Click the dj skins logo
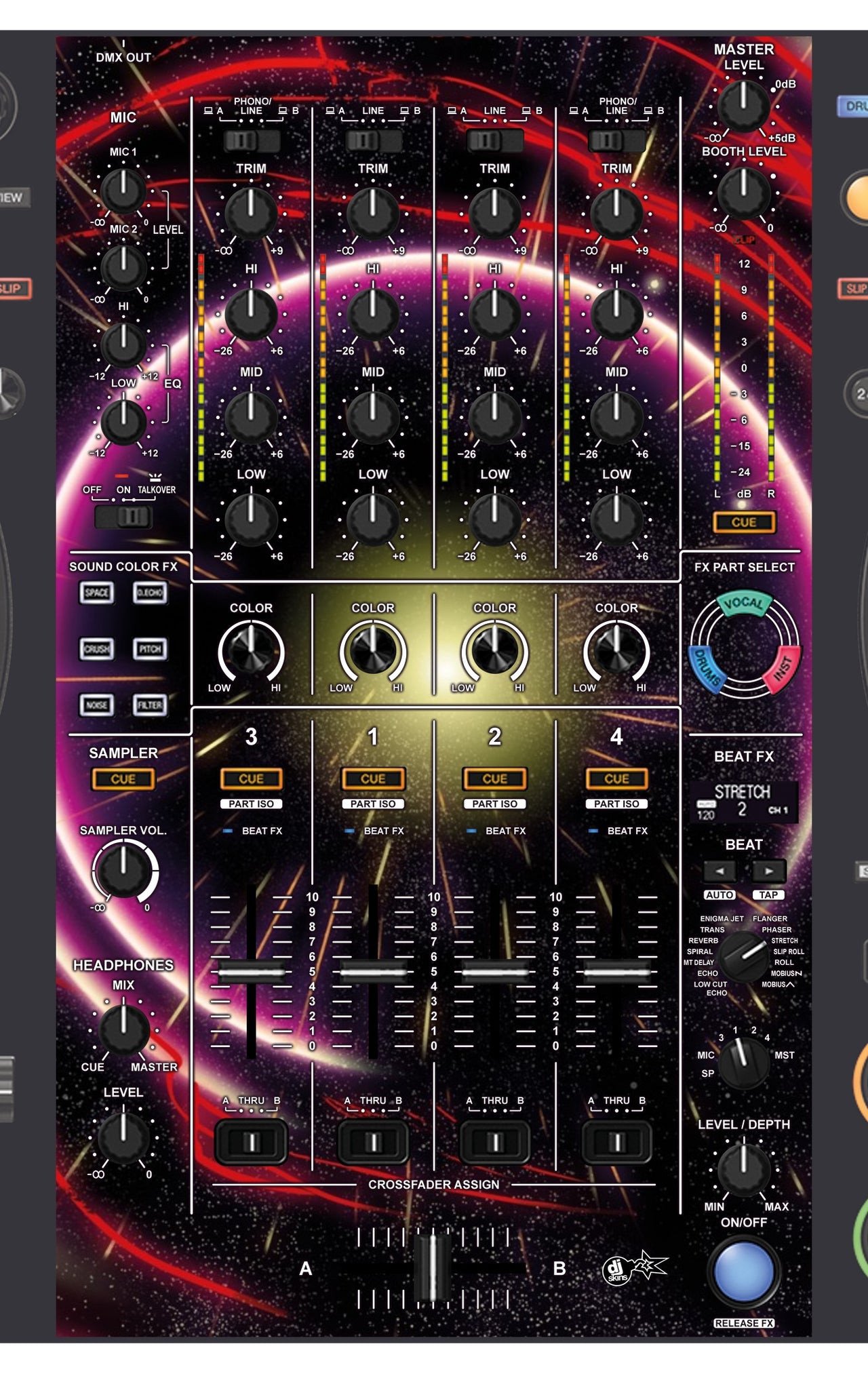868x1380 pixels. [635, 1267]
